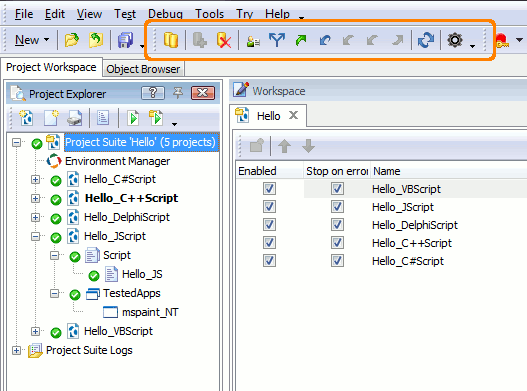Click the pin icon in Project Explorer header
The image size is (527, 391).
(x=178, y=92)
